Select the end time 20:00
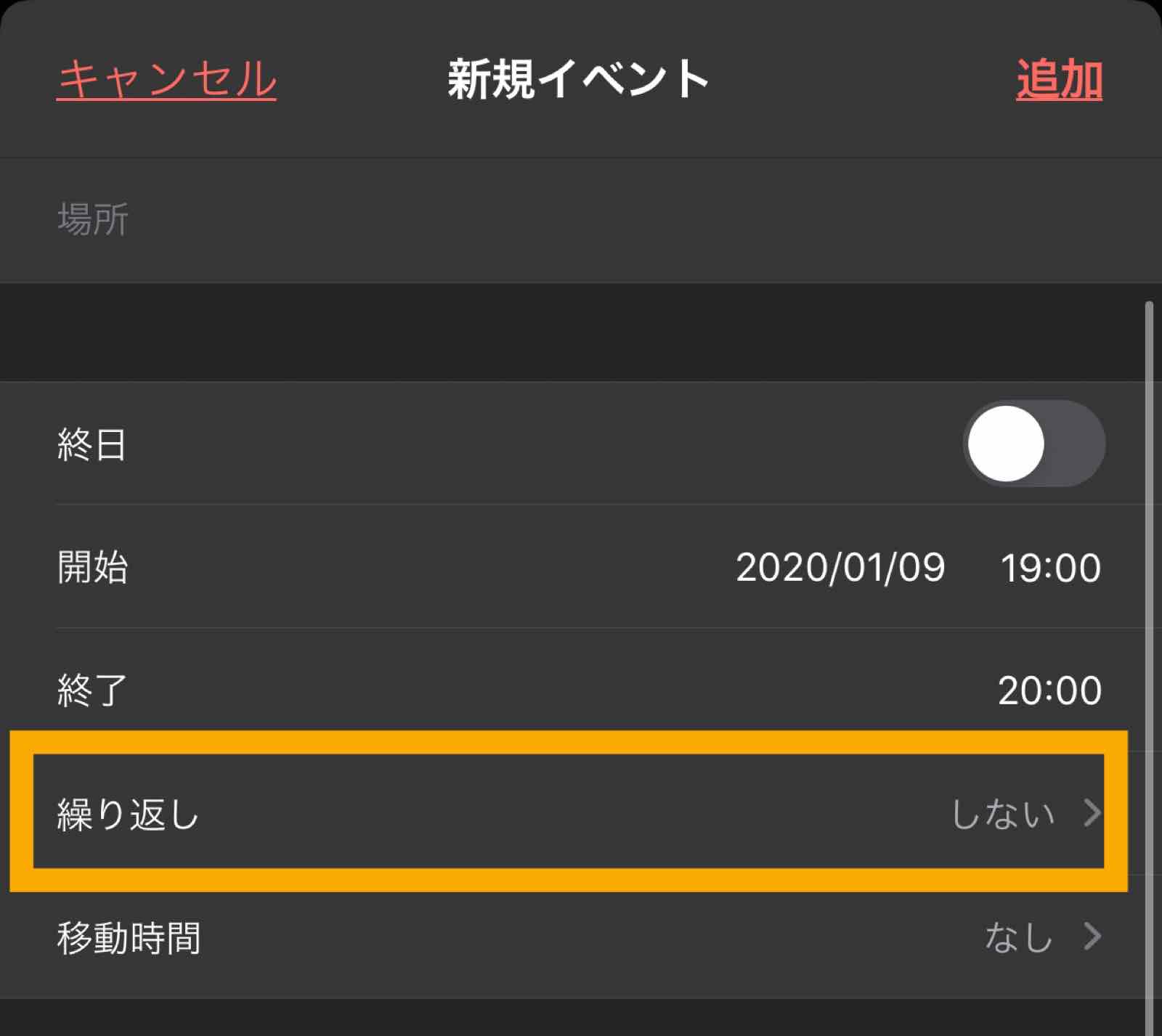The height and width of the screenshot is (1036, 1162). (1049, 690)
